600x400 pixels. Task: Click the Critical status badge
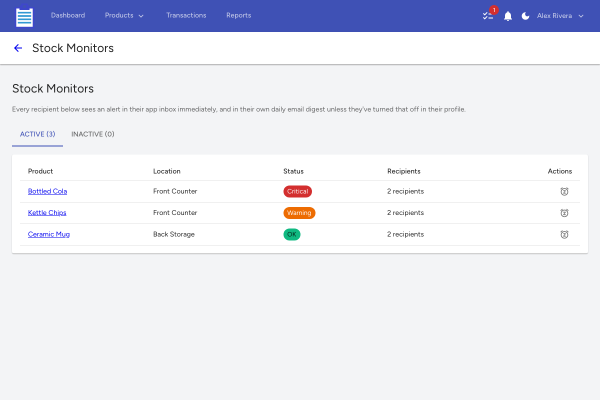297,191
